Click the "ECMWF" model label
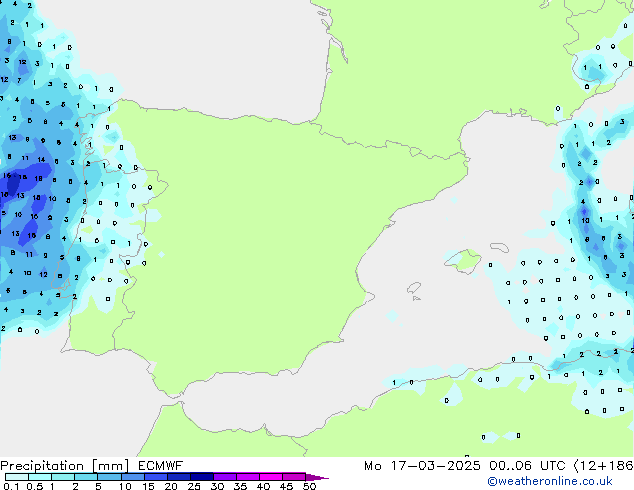 click(x=160, y=466)
